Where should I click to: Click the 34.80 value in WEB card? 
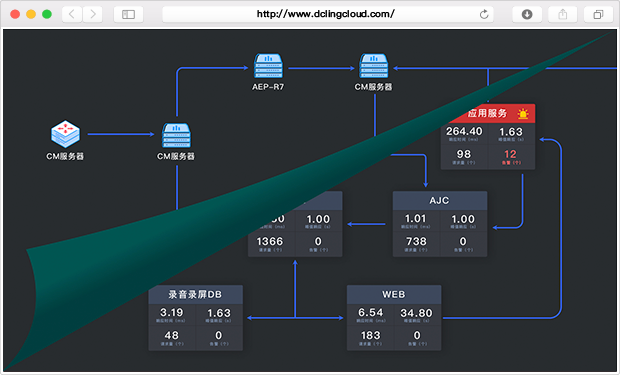pyautogui.click(x=416, y=313)
